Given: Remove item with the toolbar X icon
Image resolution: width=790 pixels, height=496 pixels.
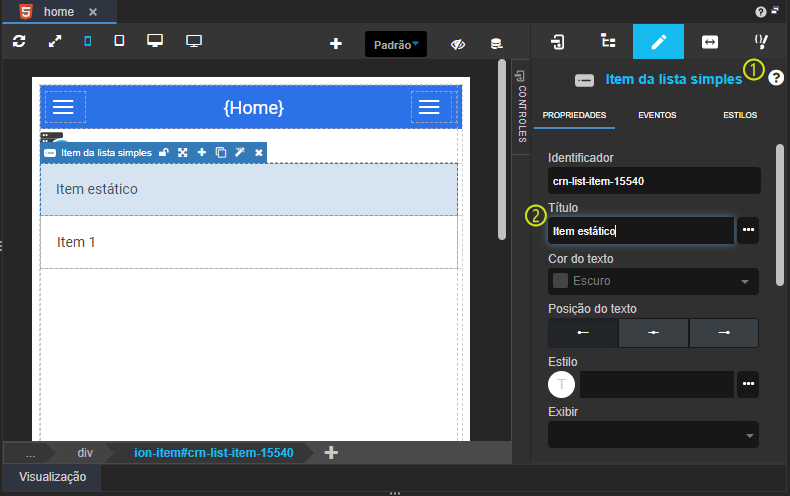Looking at the screenshot, I should point(258,153).
